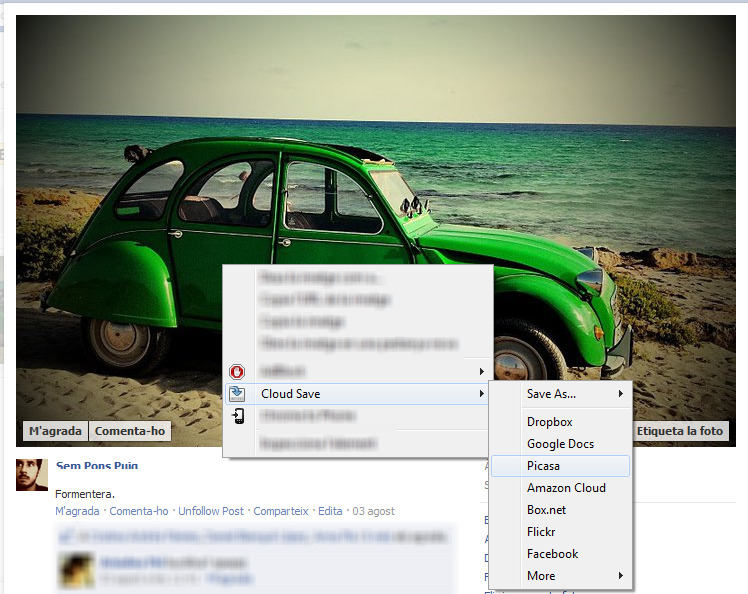This screenshot has width=748, height=594.
Task: Select Dropbox from the Cloud Save submenu
Action: tap(549, 422)
